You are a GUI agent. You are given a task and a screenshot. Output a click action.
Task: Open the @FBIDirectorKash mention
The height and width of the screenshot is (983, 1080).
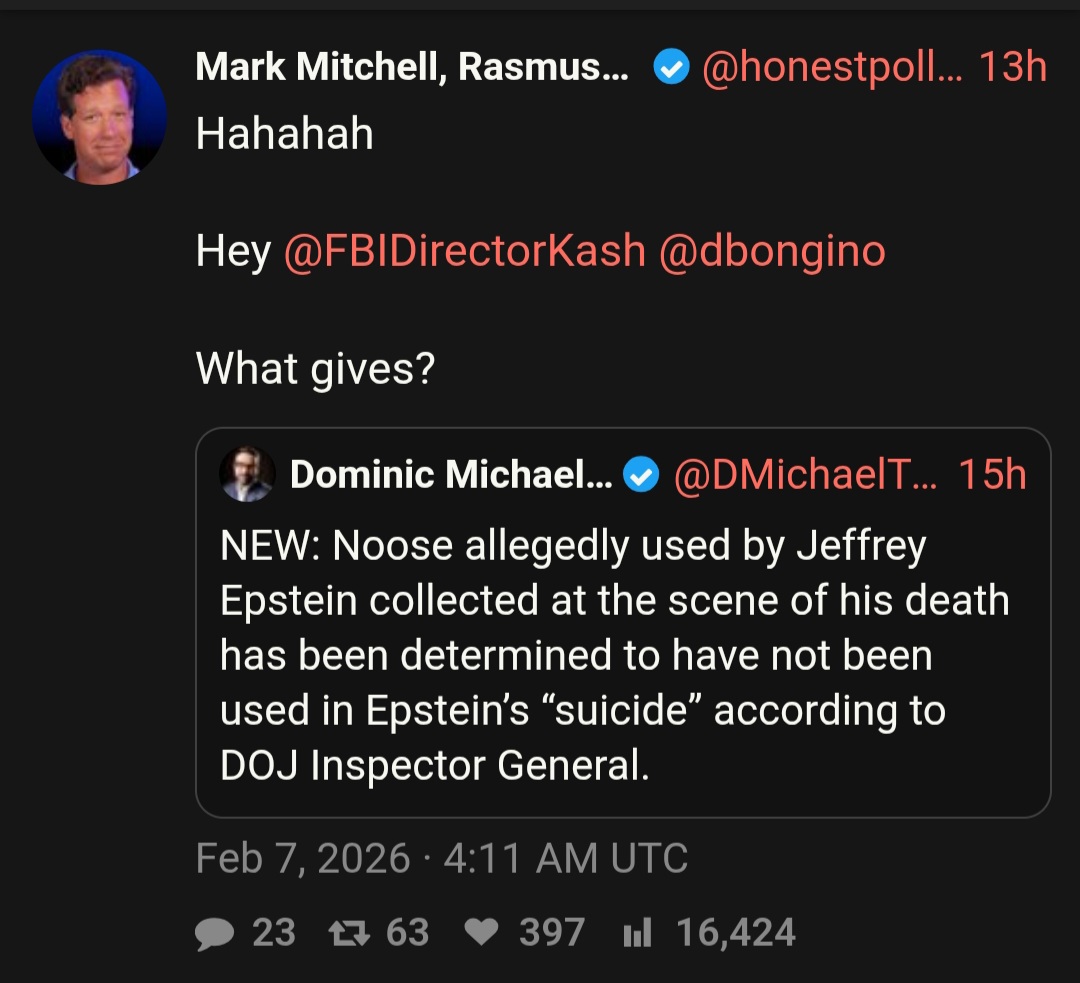pyautogui.click(x=464, y=250)
